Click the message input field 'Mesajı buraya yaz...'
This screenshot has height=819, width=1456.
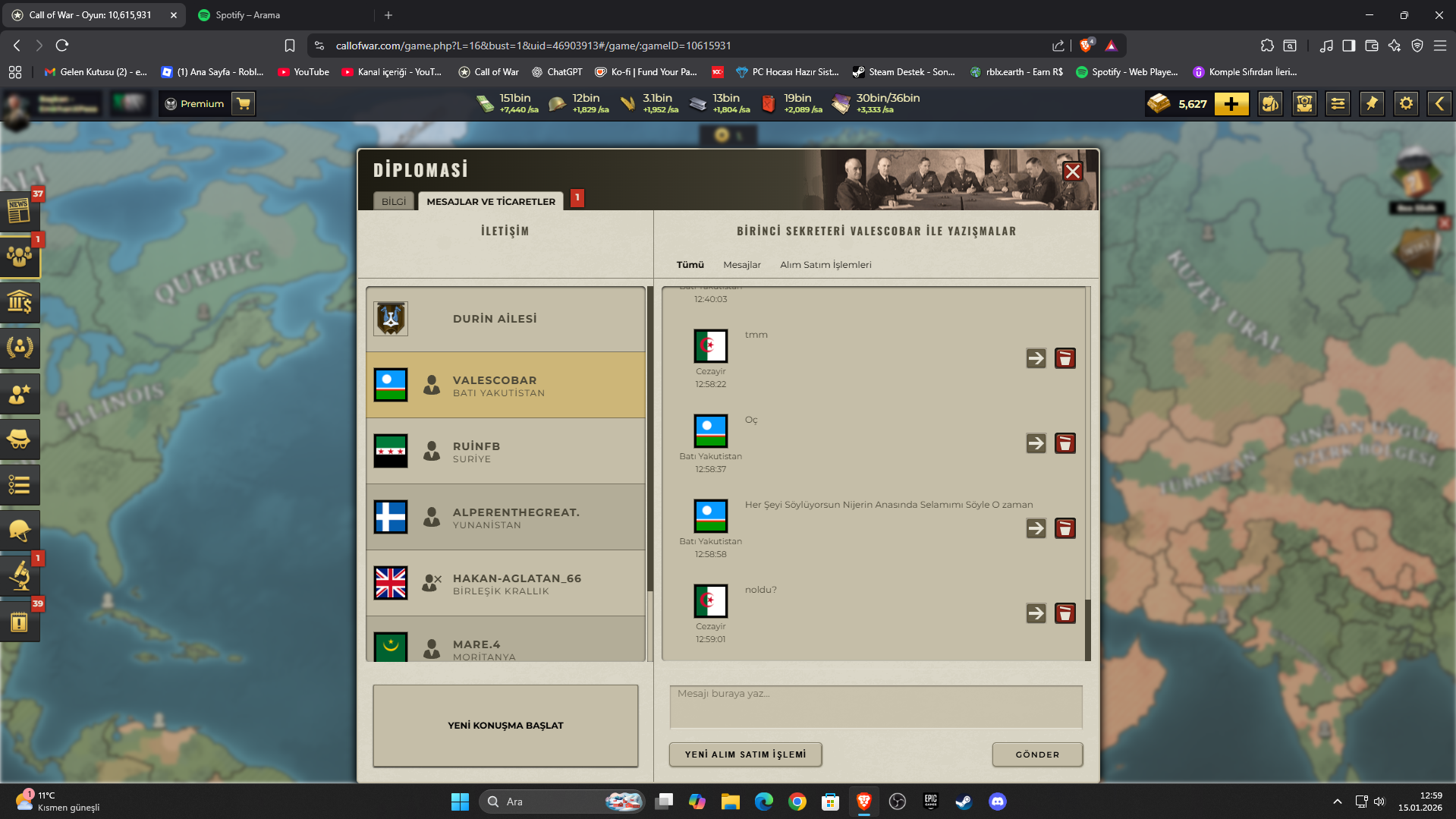point(876,707)
